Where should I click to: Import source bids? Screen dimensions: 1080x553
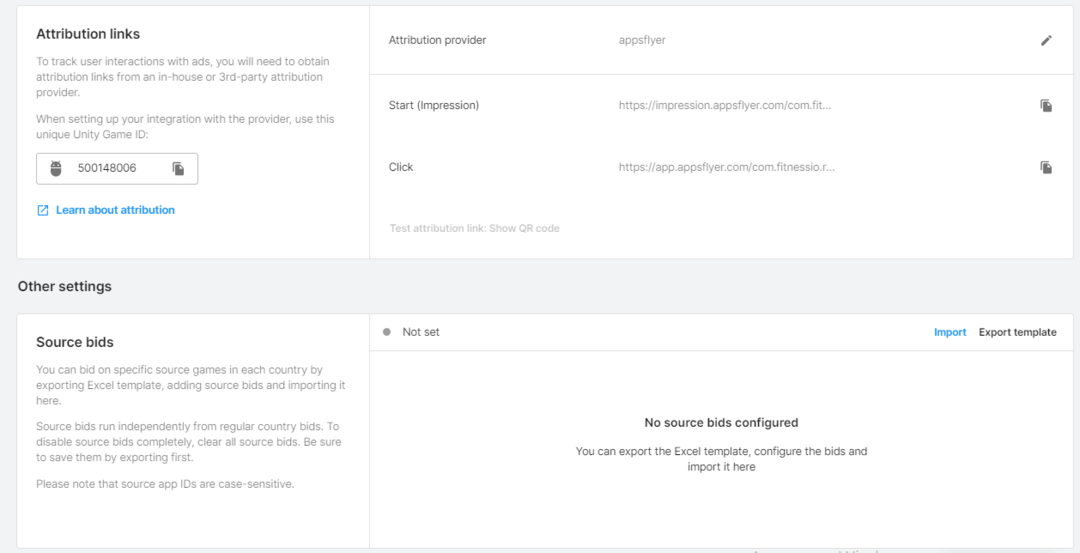(x=950, y=332)
